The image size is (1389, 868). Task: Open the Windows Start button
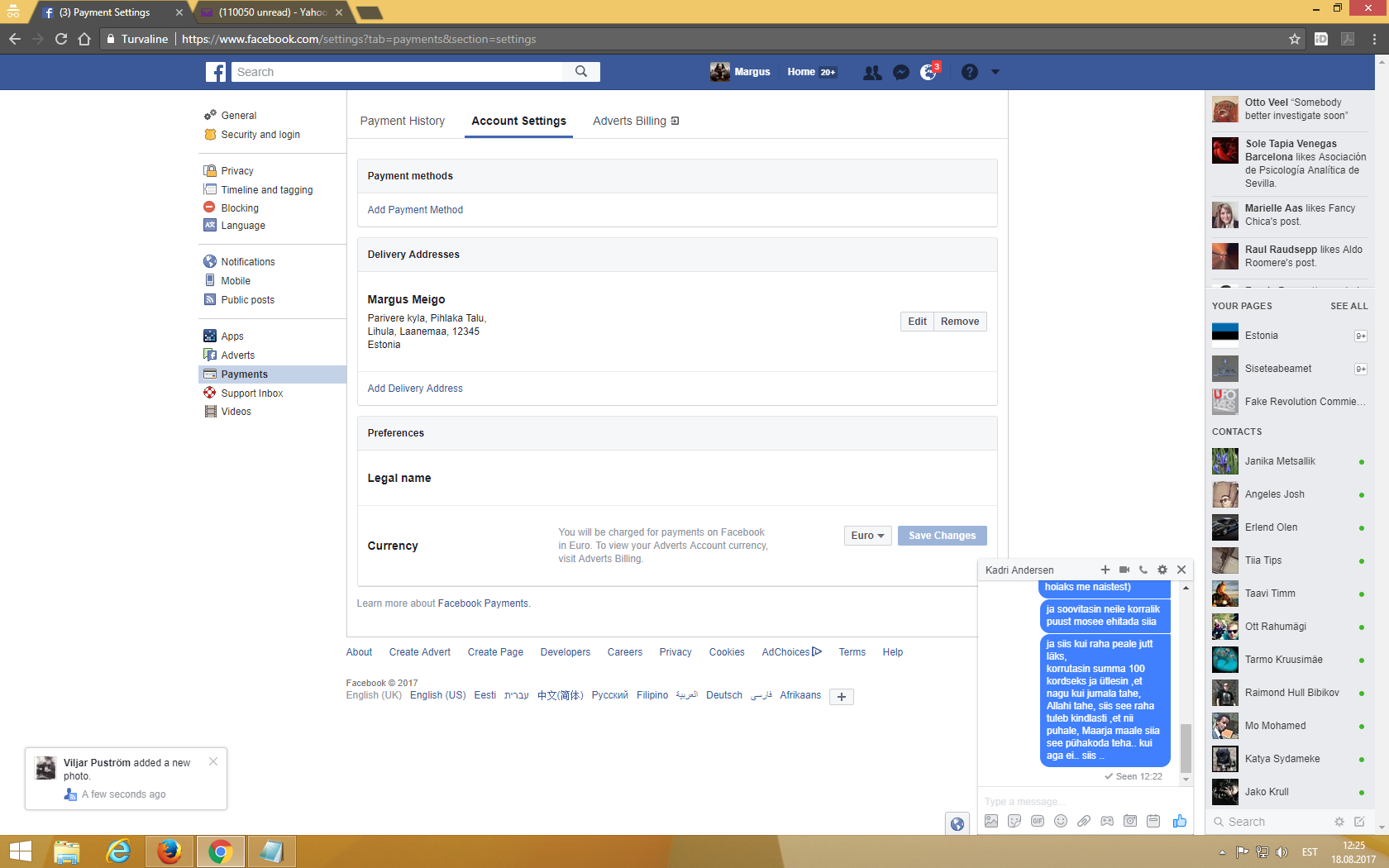[x=20, y=851]
